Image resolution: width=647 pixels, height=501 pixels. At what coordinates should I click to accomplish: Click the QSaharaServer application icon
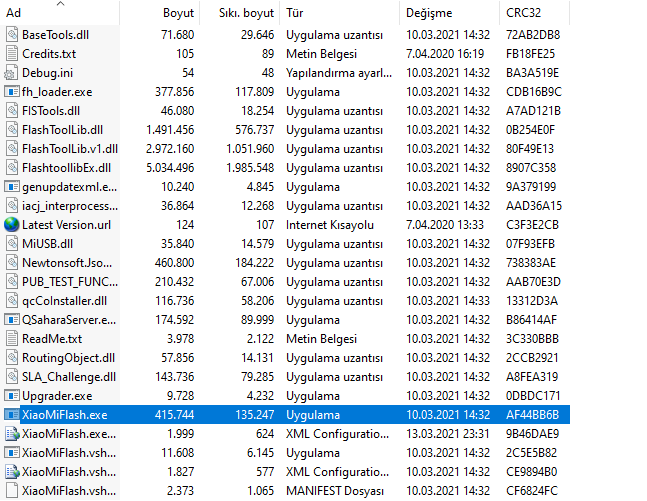click(12, 319)
